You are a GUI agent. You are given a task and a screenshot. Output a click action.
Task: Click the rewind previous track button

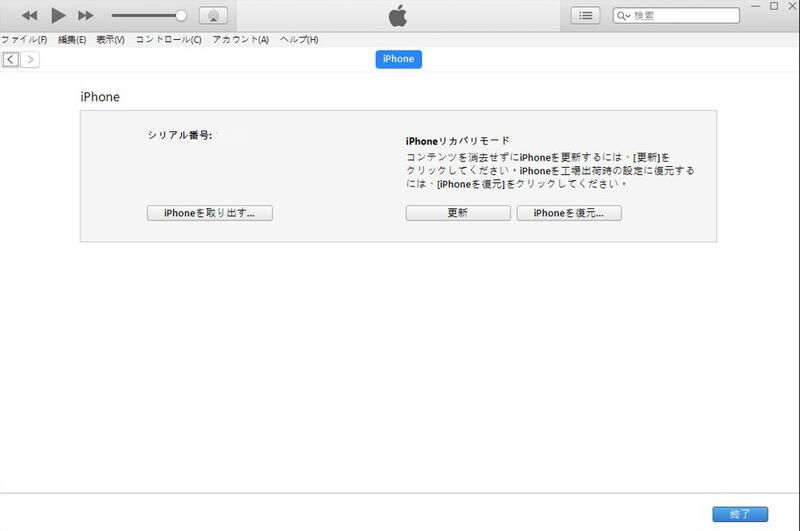pyautogui.click(x=30, y=16)
